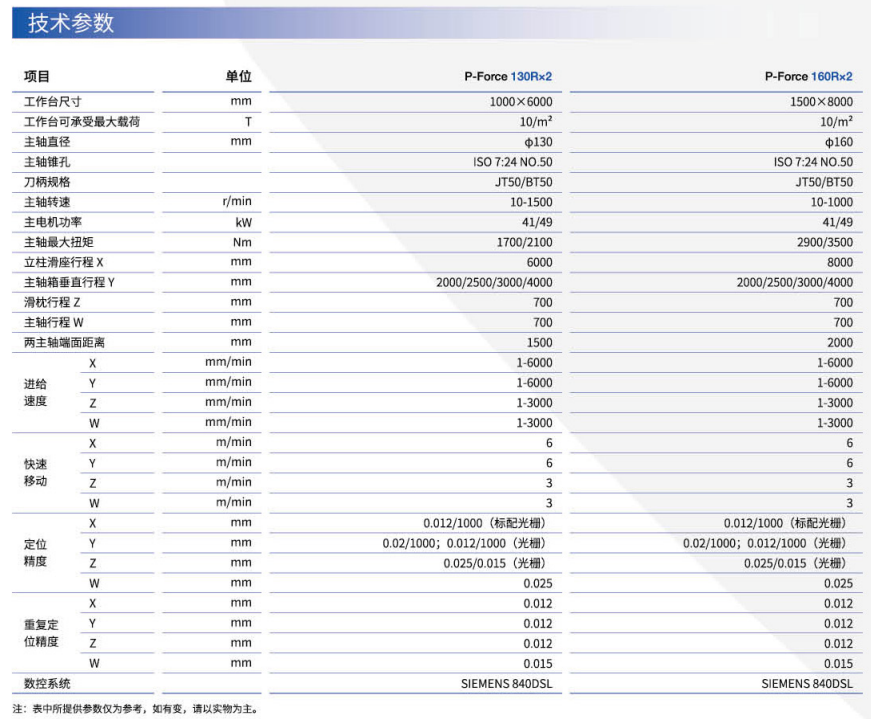The height and width of the screenshot is (719, 871).
Task: Click 160R×2 JT50/BT50 tool holder value
Action: (824, 182)
